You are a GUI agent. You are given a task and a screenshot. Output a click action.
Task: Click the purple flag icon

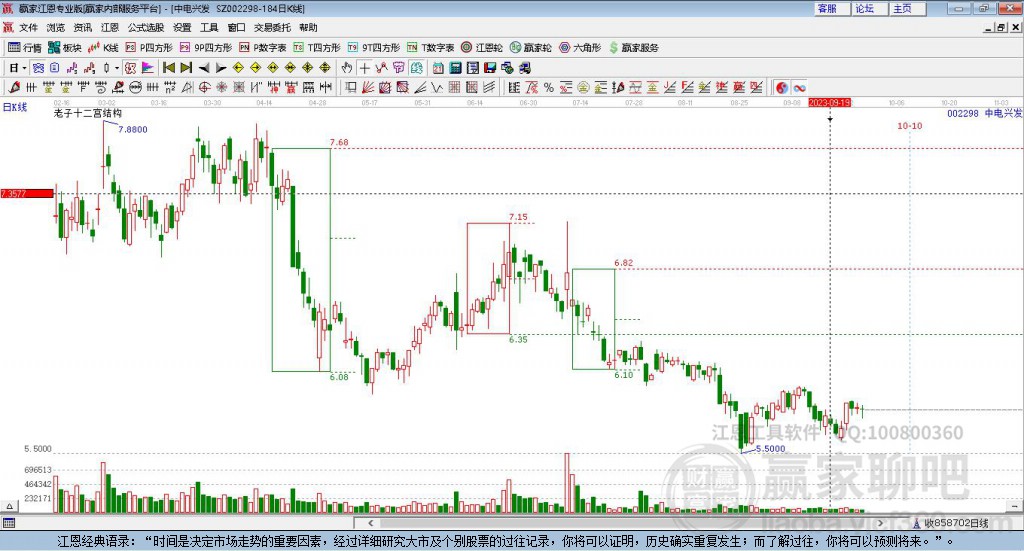click(x=148, y=68)
